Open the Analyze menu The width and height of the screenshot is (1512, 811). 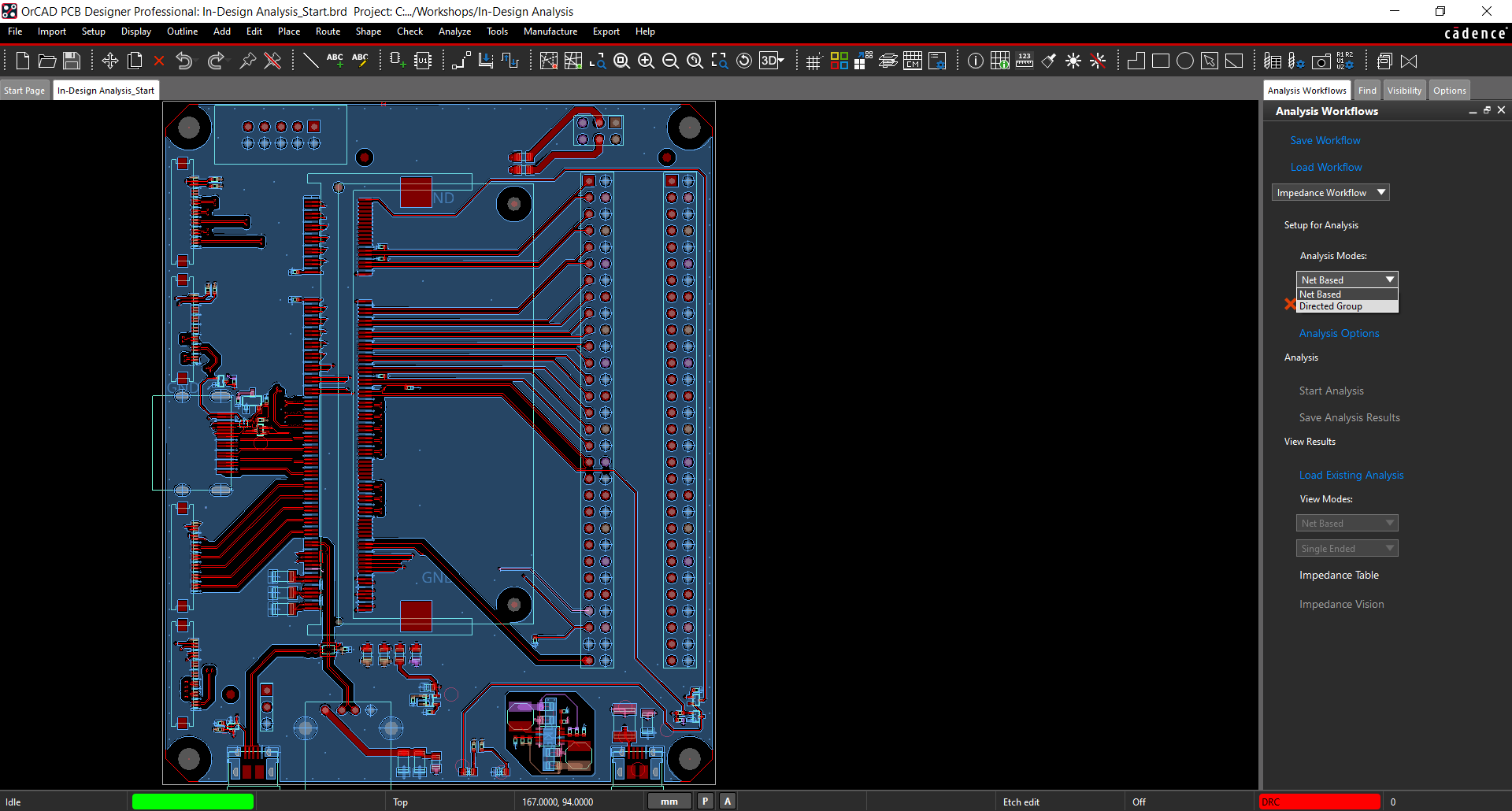click(454, 31)
